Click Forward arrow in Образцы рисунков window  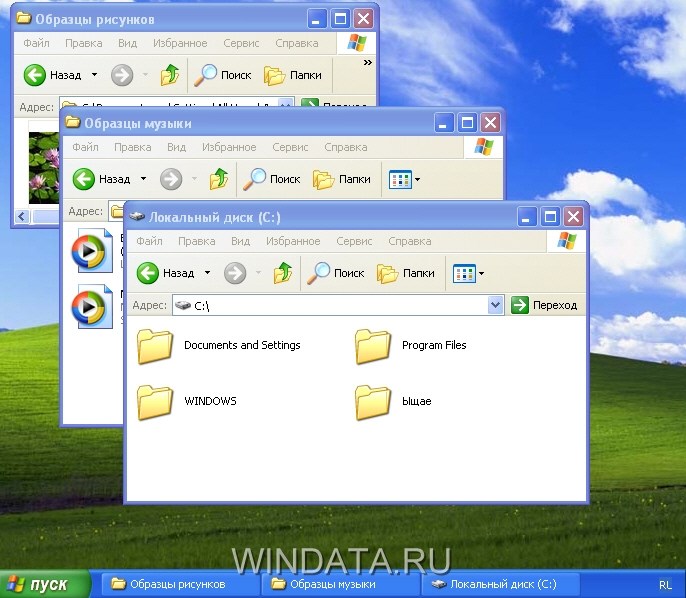click(122, 75)
